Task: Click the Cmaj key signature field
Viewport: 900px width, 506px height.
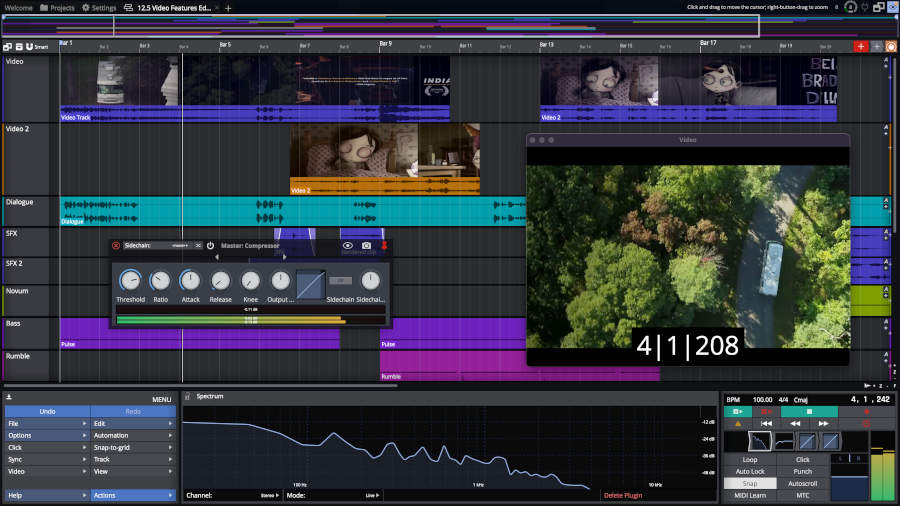Action: 801,399
